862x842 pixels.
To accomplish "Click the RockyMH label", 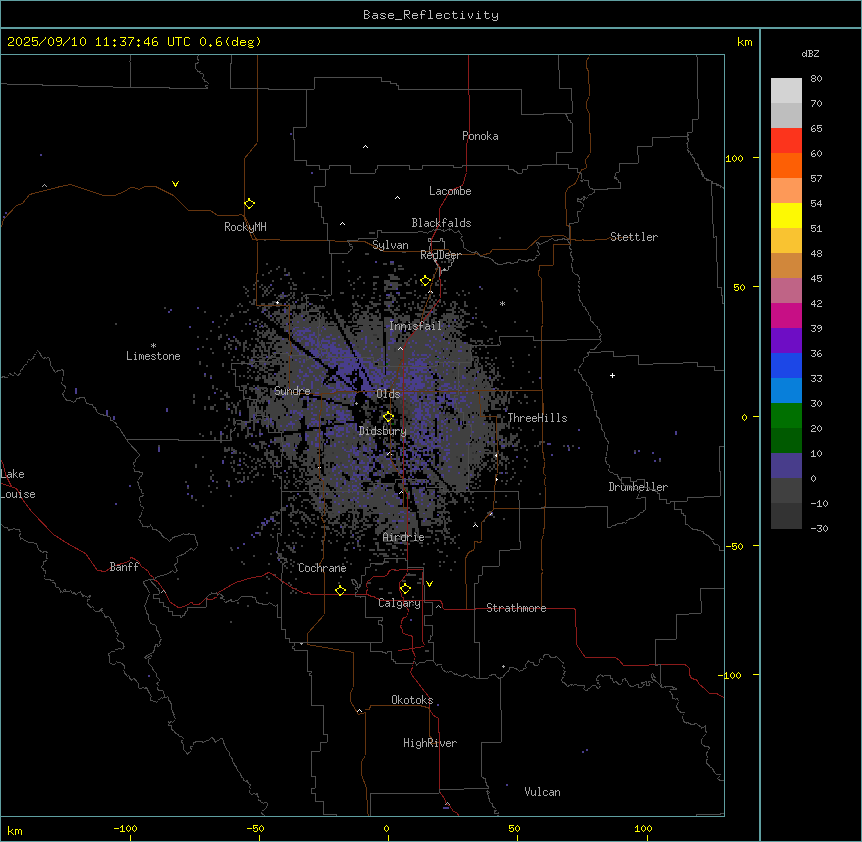I will click(245, 227).
